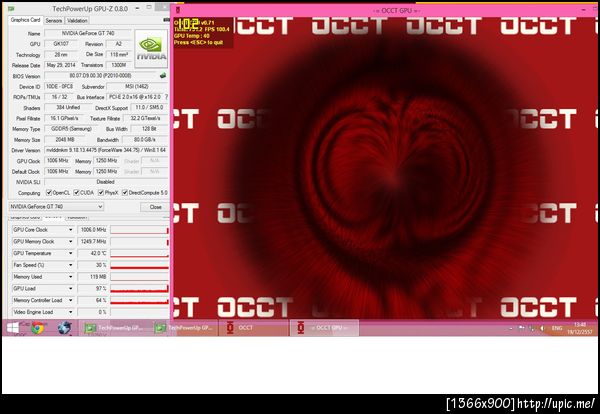
Task: Click TechPowerUp taskbar button beside globe icon
Action: 113,328
